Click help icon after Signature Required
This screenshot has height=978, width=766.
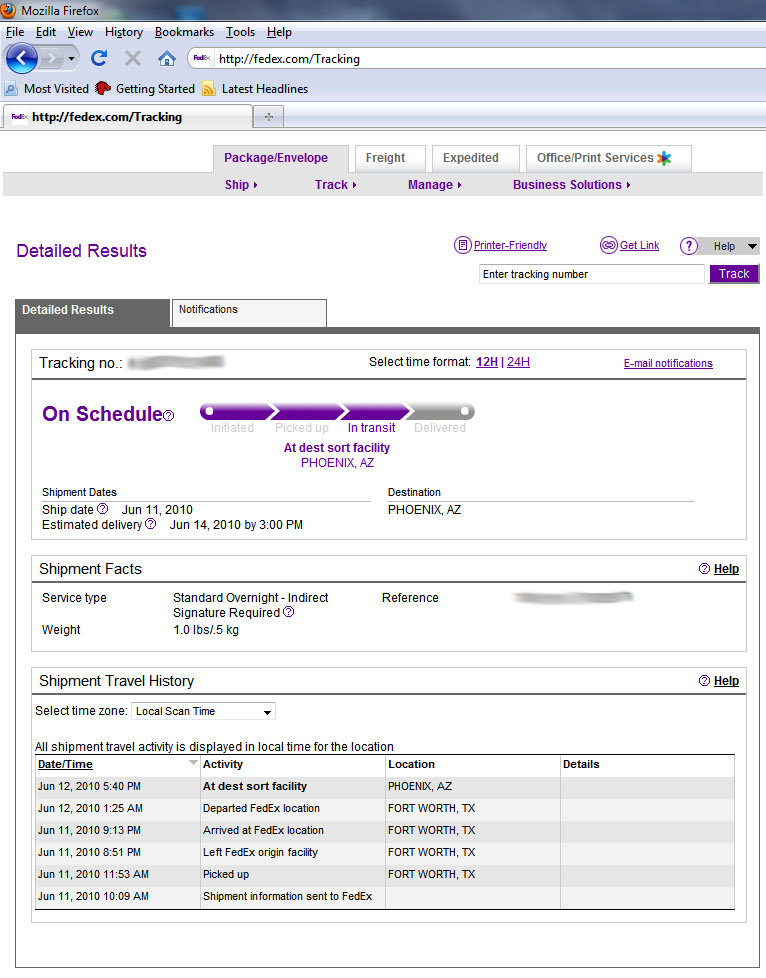tap(289, 612)
